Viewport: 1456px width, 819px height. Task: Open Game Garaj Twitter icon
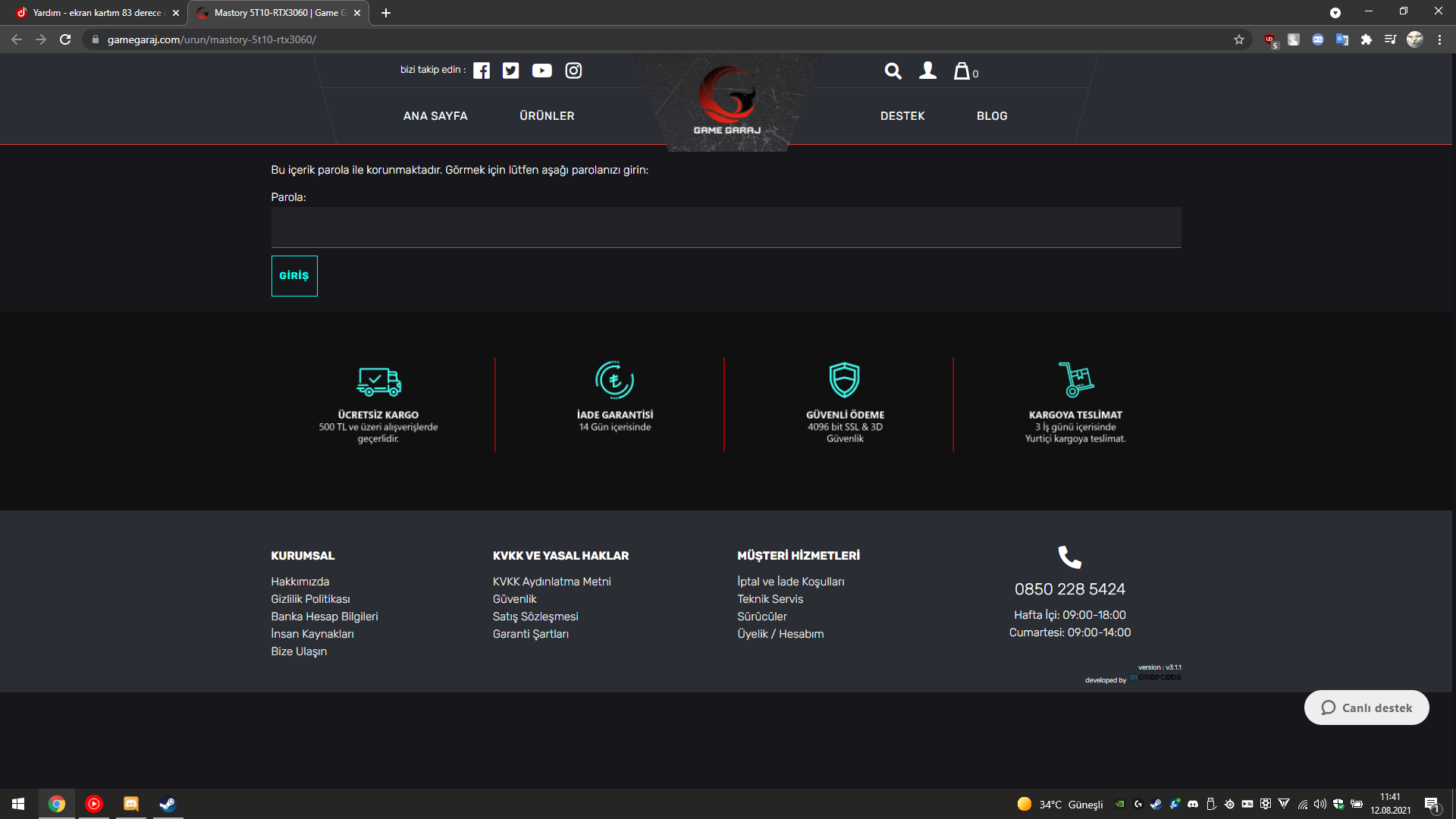tap(511, 71)
